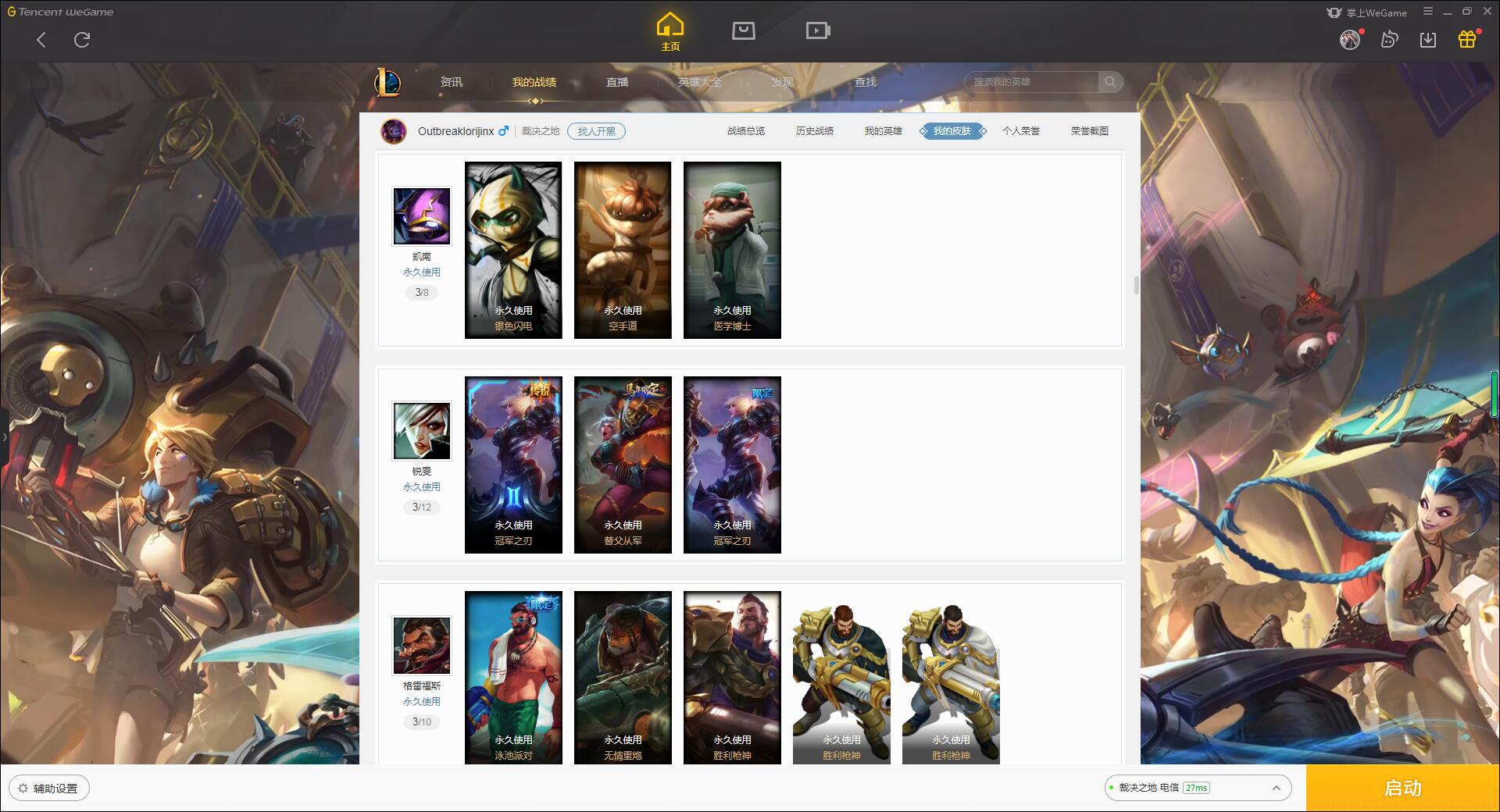This screenshot has width=1500, height=812.
Task: Open the user avatar icon in top right
Action: (1350, 40)
